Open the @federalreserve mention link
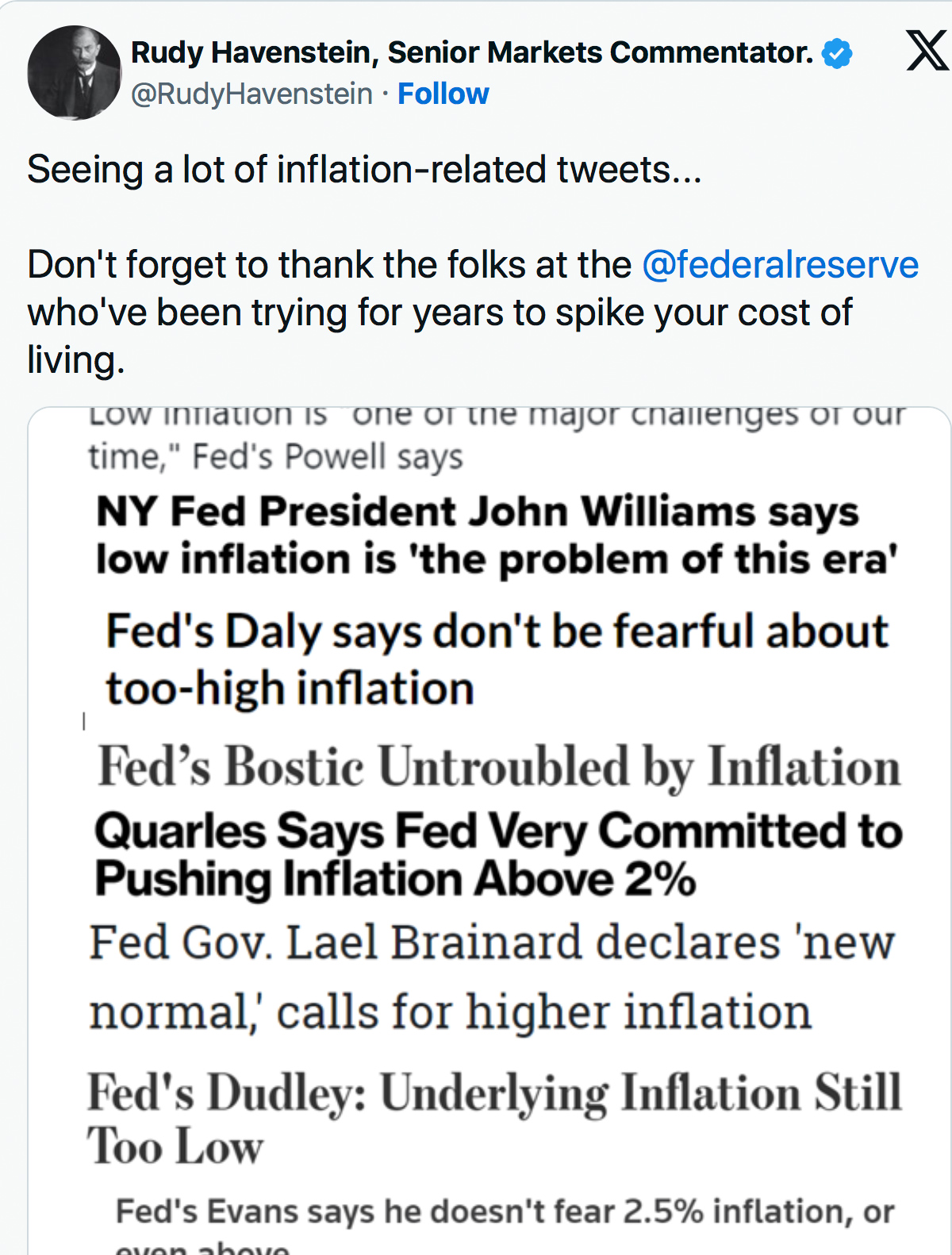The height and width of the screenshot is (1255, 952). tap(780, 265)
